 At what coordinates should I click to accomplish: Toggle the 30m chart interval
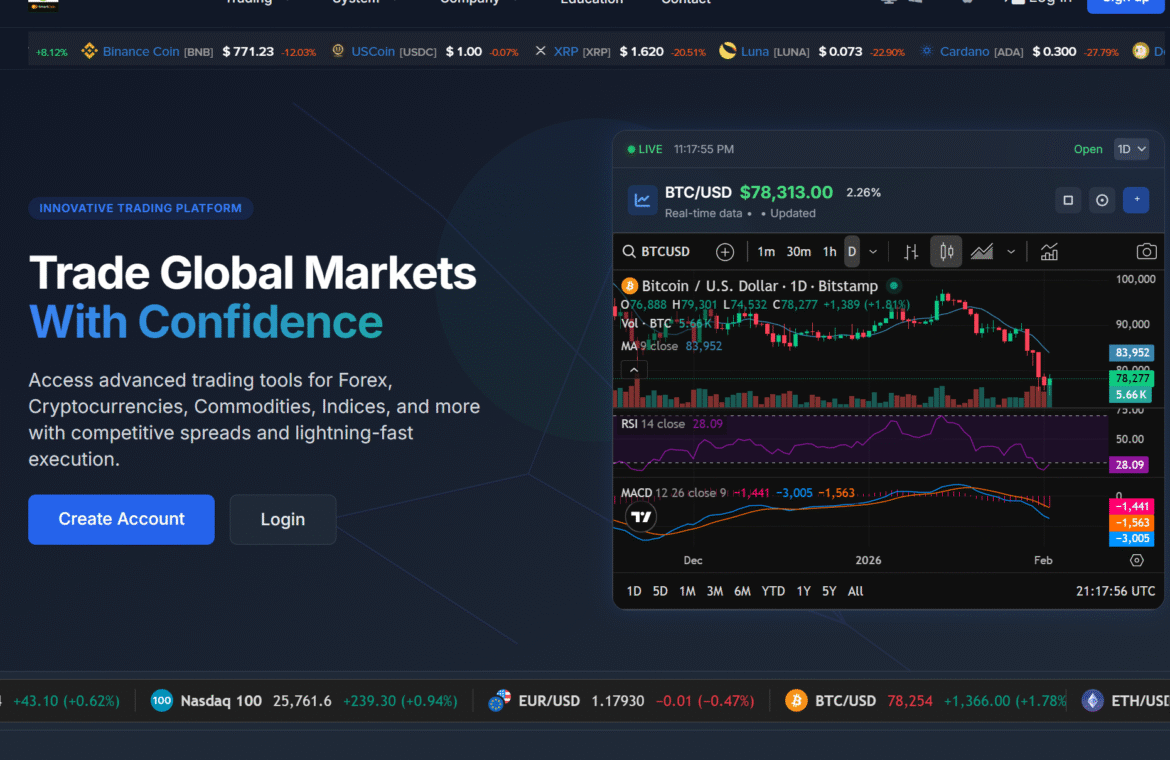click(798, 252)
